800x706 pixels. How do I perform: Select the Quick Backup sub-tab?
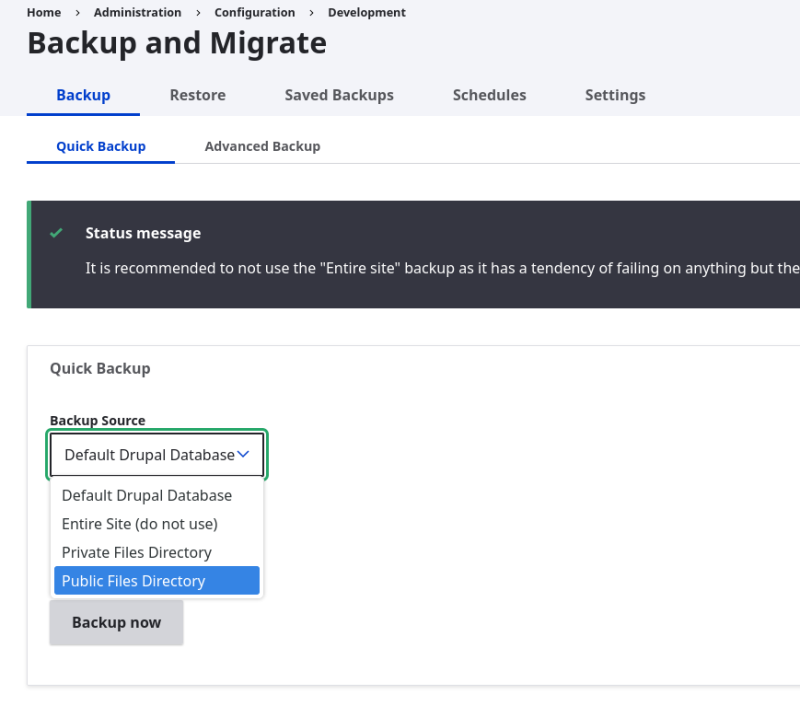coord(101,146)
